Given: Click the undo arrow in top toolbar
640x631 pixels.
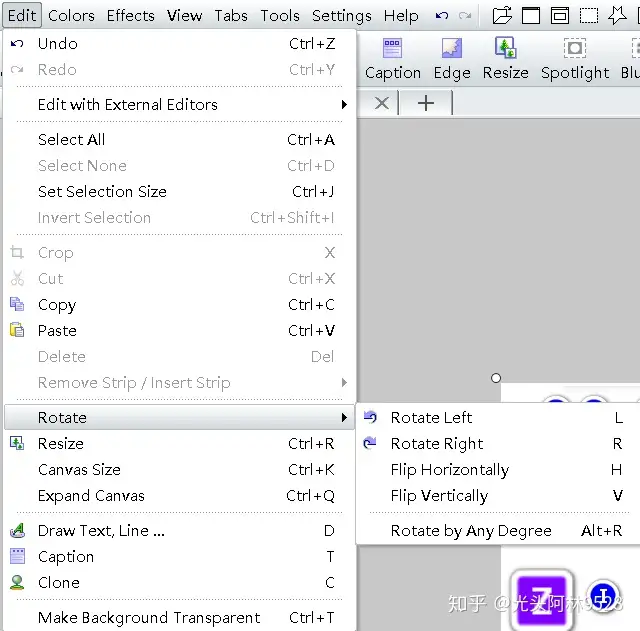Looking at the screenshot, I should point(442,16).
